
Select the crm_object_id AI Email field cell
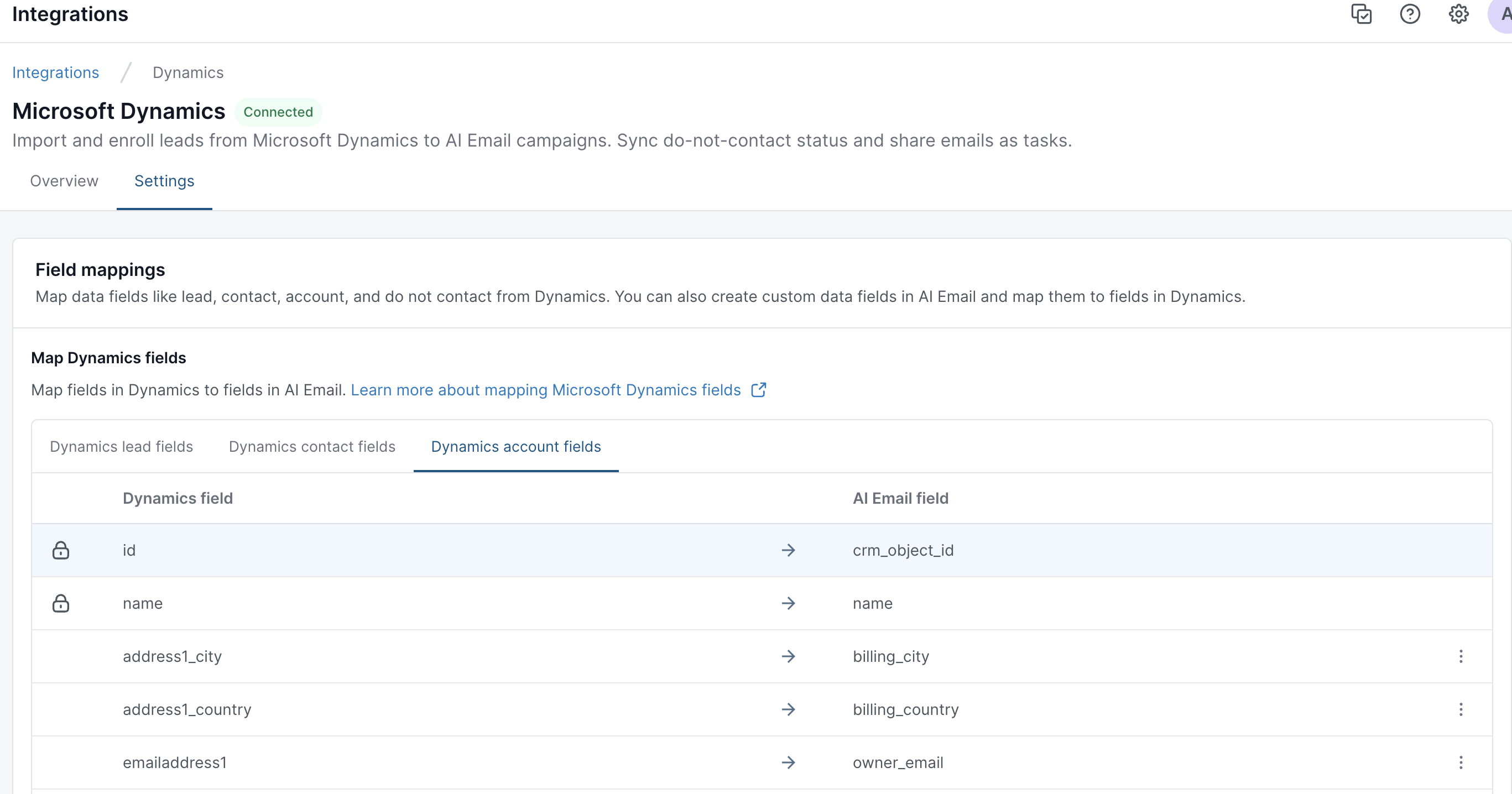(x=903, y=551)
